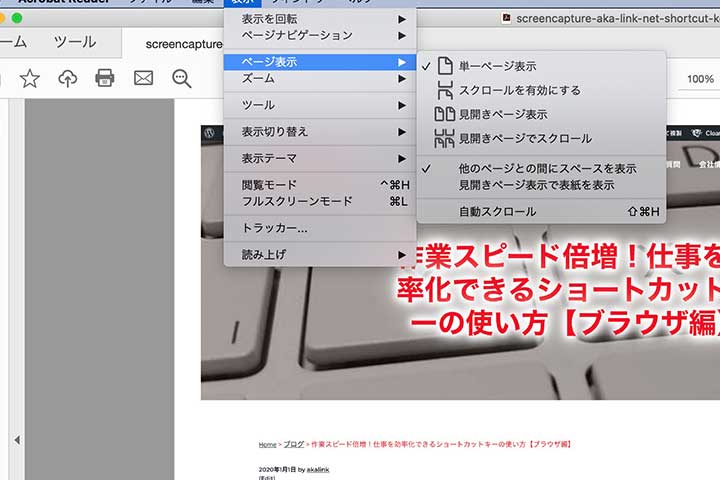The image size is (720, 480).
Task: Open the highlighted ページ表示 submenu
Action: 320,62
